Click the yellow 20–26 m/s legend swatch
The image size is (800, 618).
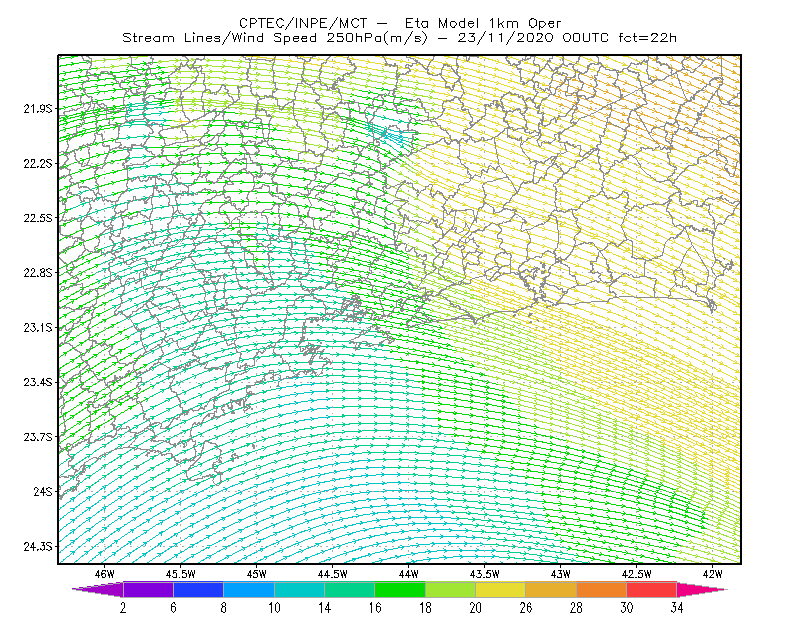coord(501,589)
